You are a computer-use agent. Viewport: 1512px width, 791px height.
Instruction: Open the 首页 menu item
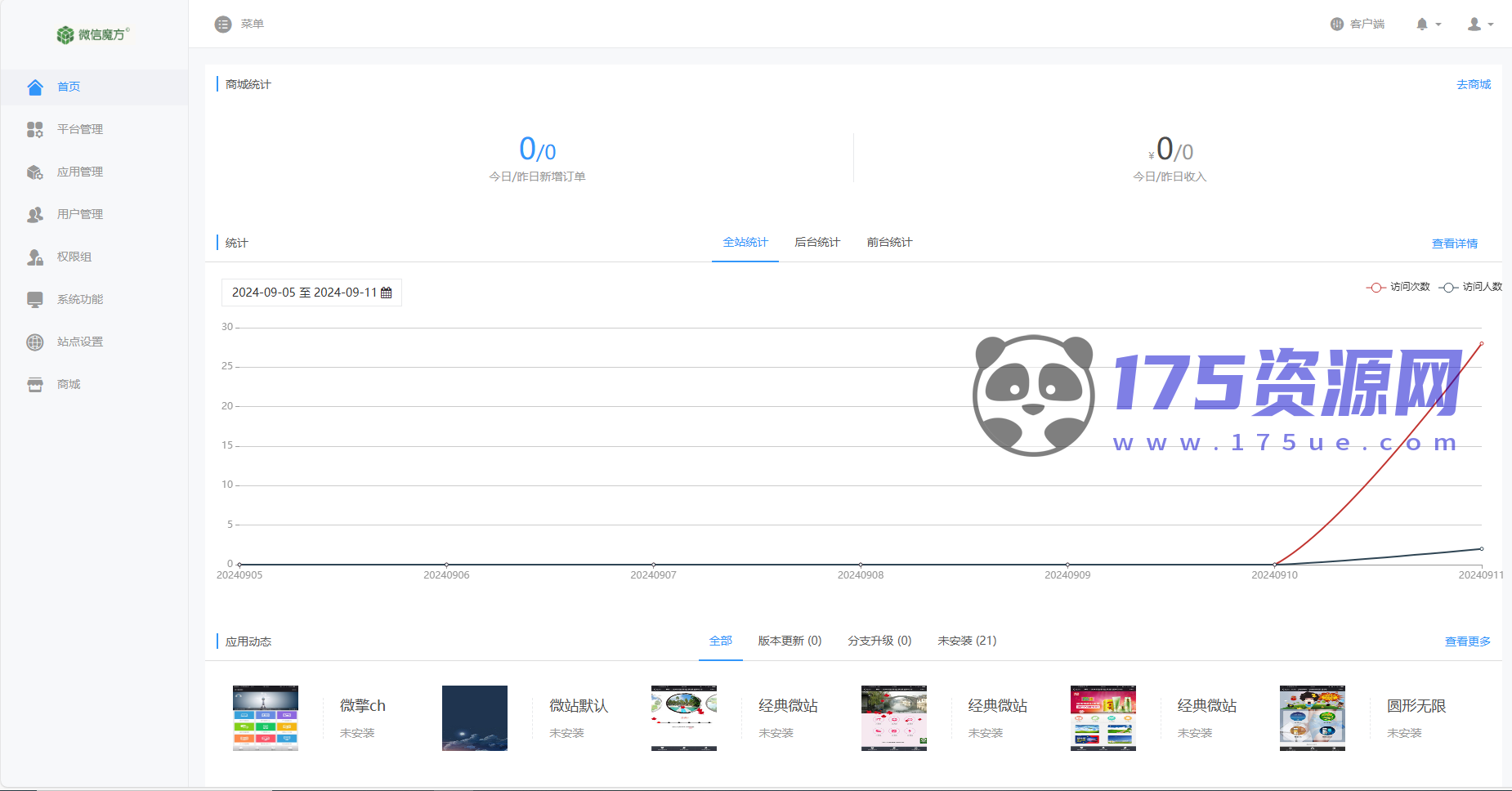[x=94, y=87]
